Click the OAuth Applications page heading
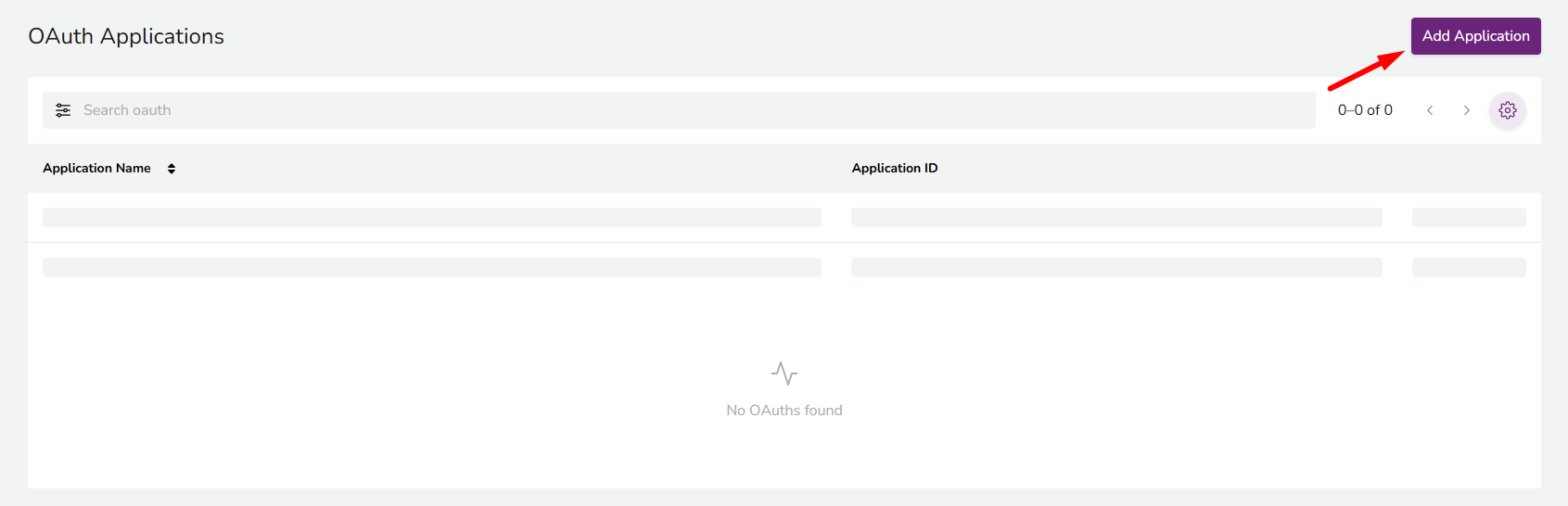1568x506 pixels. [126, 36]
